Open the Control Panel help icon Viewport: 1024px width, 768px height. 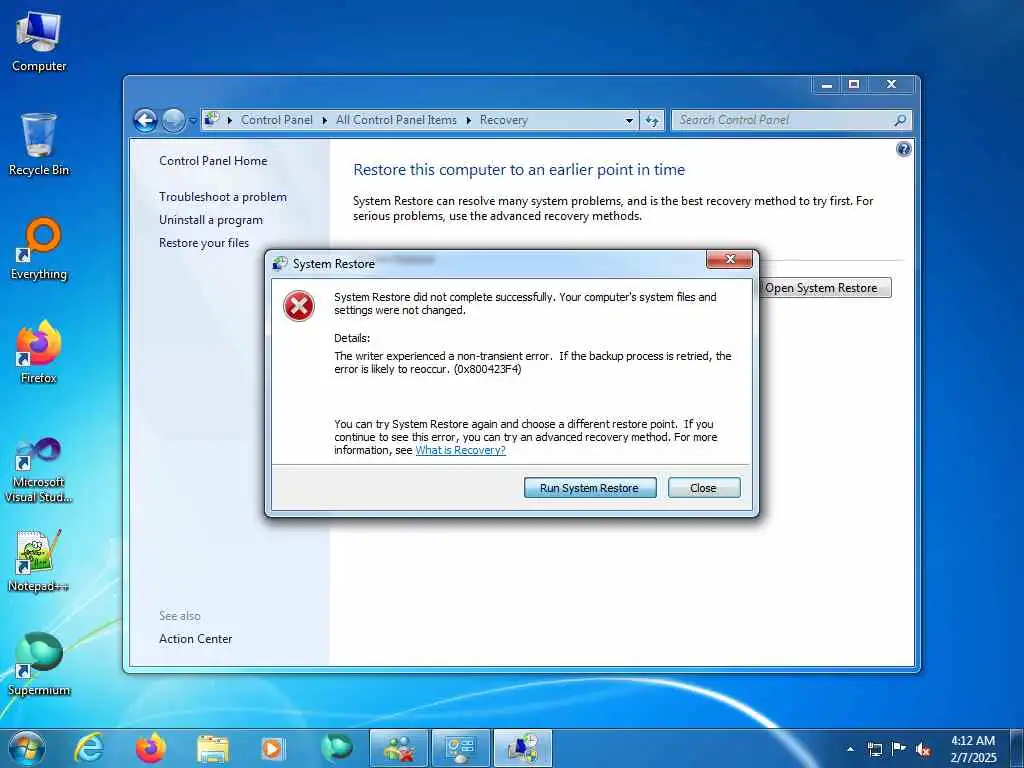pos(903,149)
